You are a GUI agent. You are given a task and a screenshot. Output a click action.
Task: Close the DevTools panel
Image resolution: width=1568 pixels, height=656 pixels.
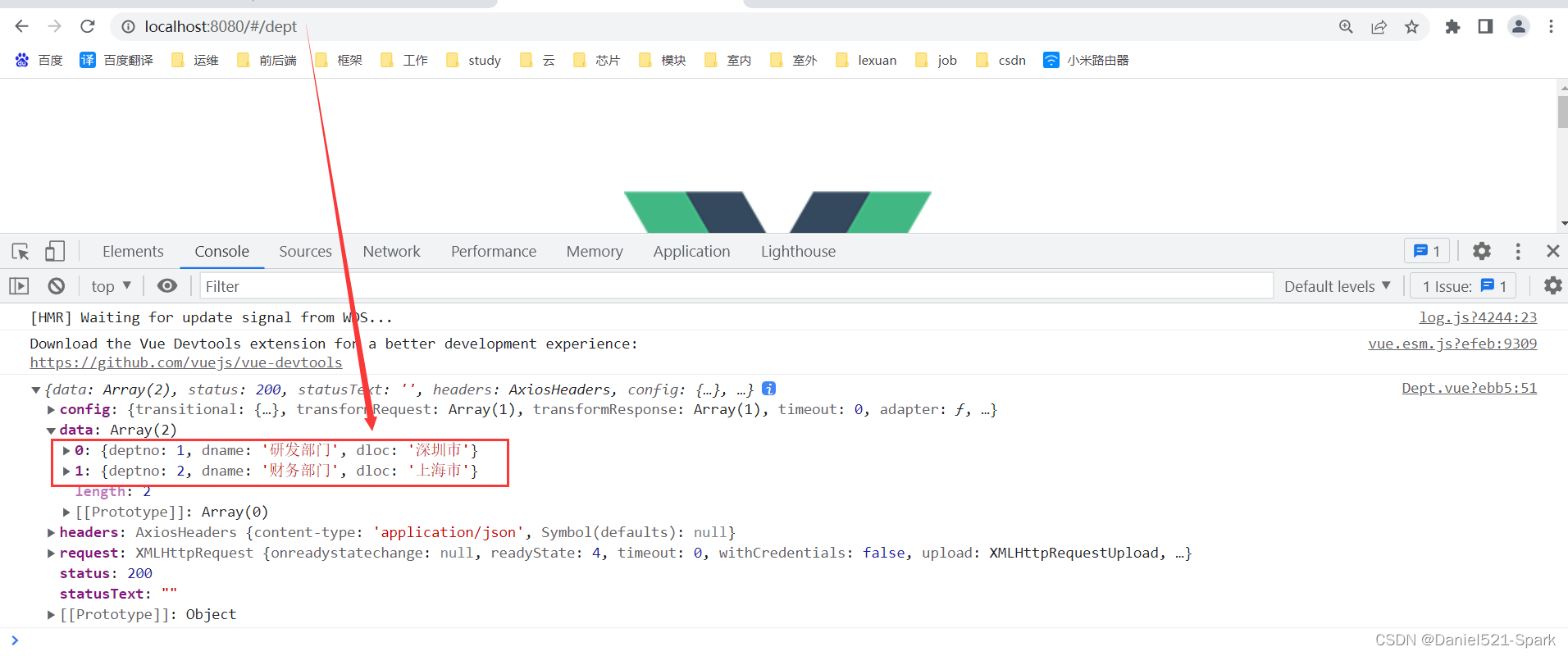click(1552, 251)
